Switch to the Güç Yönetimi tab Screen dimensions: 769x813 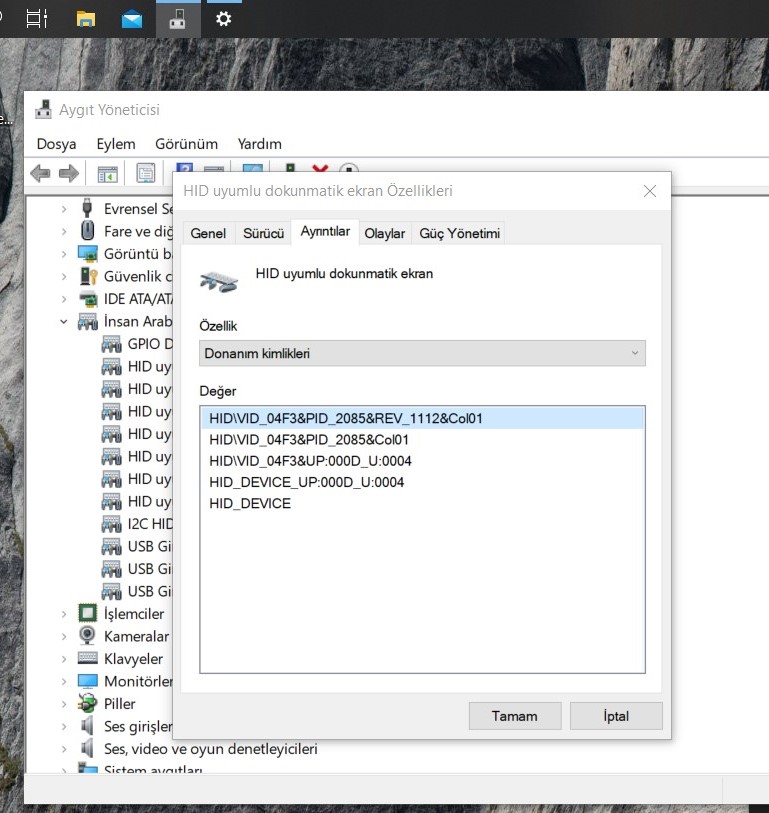coord(459,233)
